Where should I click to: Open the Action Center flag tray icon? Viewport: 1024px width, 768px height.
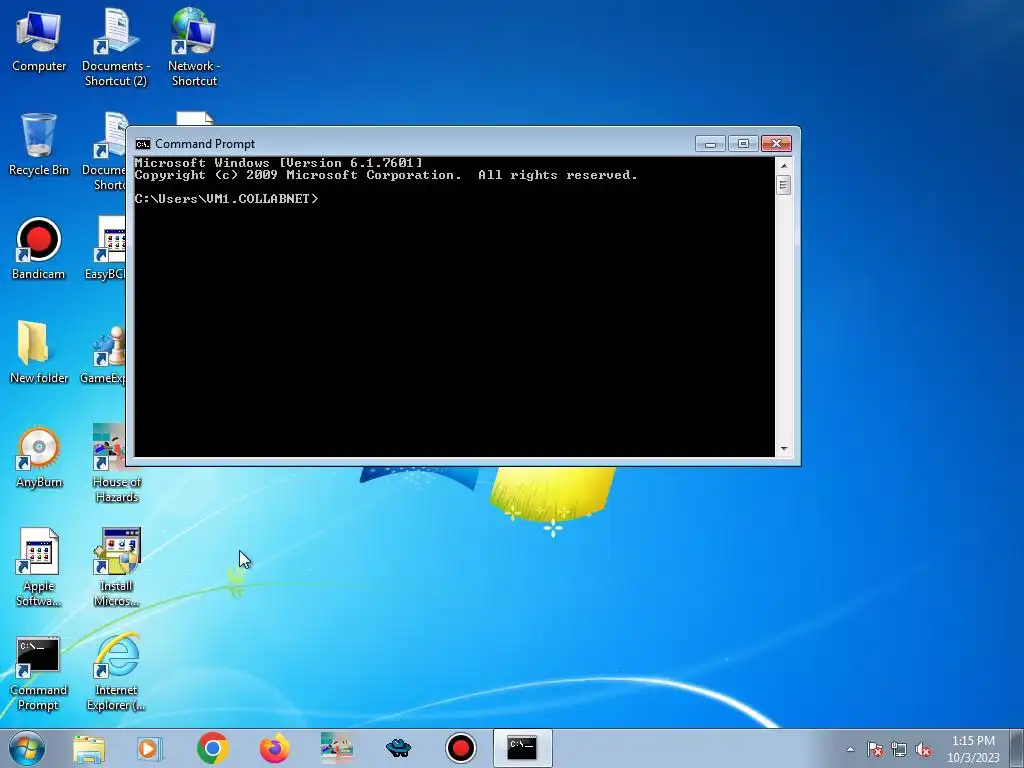point(874,749)
